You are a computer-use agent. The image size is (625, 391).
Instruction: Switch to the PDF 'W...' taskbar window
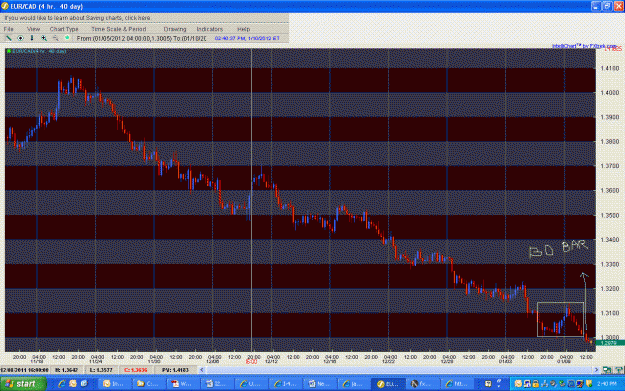tap(182, 384)
